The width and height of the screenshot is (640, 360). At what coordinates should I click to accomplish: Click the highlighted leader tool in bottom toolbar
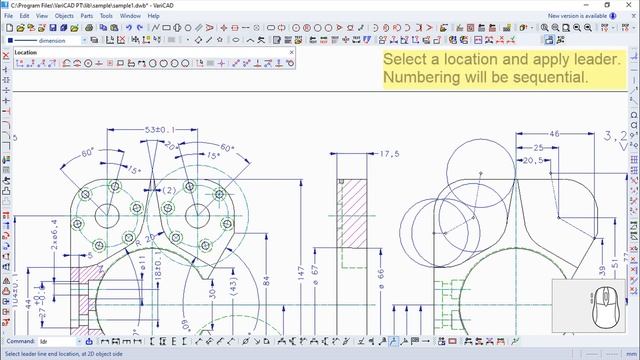393,342
